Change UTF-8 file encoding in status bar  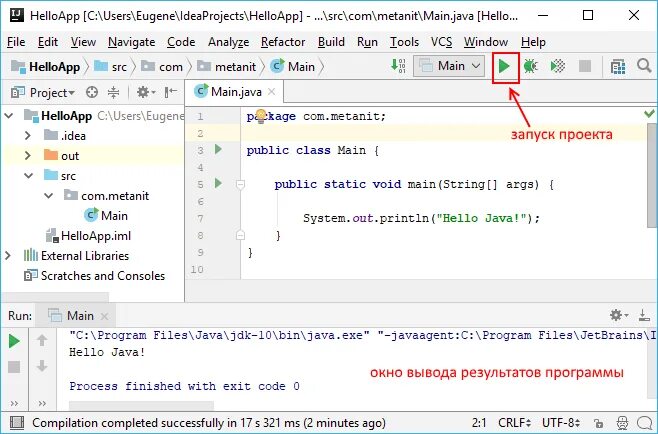coord(561,423)
